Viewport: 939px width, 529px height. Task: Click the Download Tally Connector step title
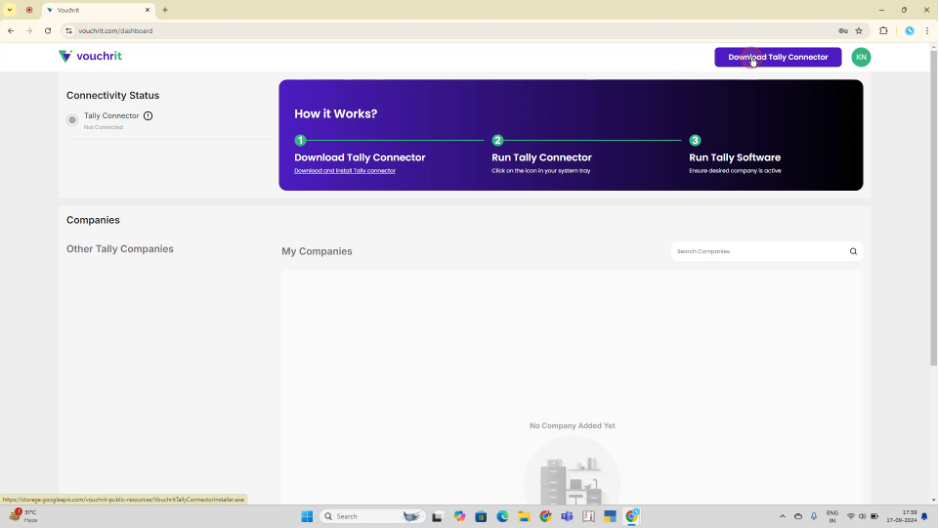coord(359,158)
